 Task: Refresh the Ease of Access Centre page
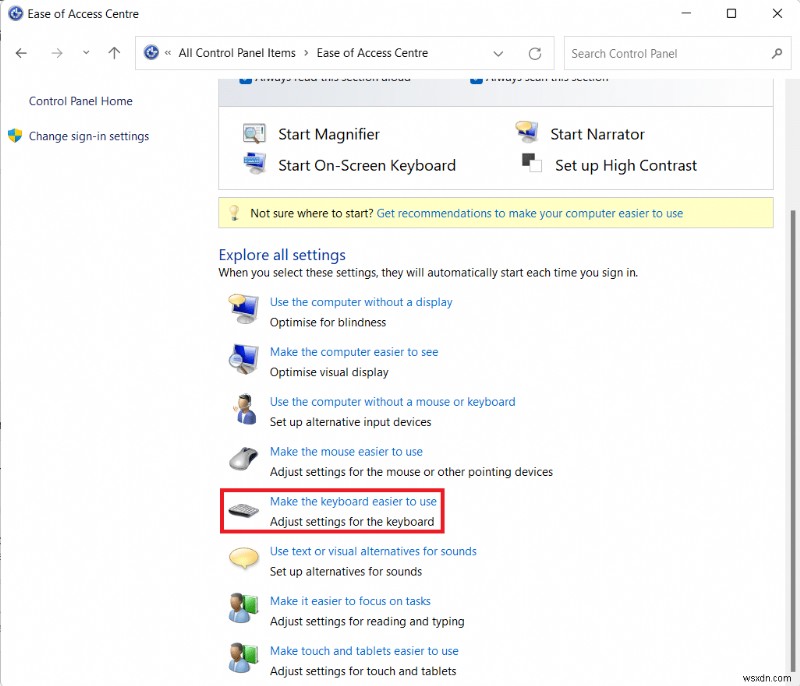(x=535, y=54)
